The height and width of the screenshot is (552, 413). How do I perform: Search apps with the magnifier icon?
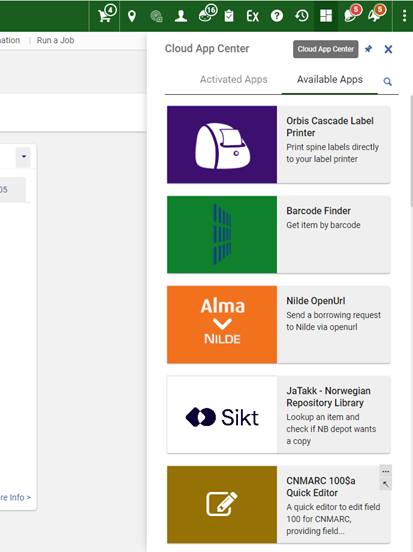click(388, 82)
